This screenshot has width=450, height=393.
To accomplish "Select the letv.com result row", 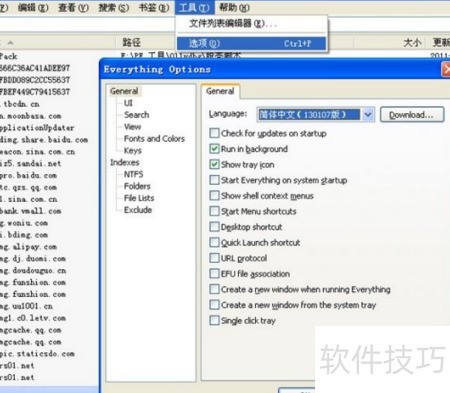I will tap(33, 318).
